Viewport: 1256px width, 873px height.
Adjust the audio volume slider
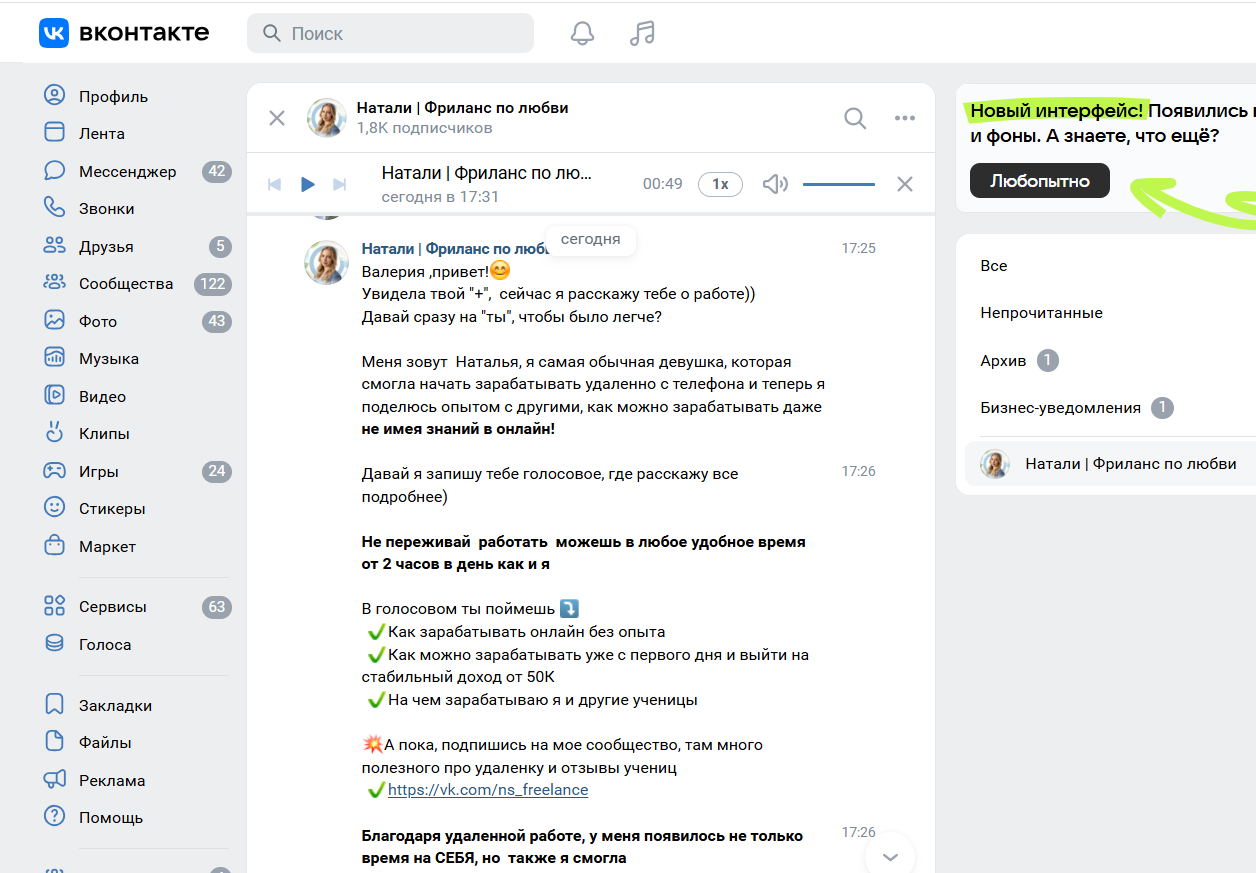coord(838,184)
